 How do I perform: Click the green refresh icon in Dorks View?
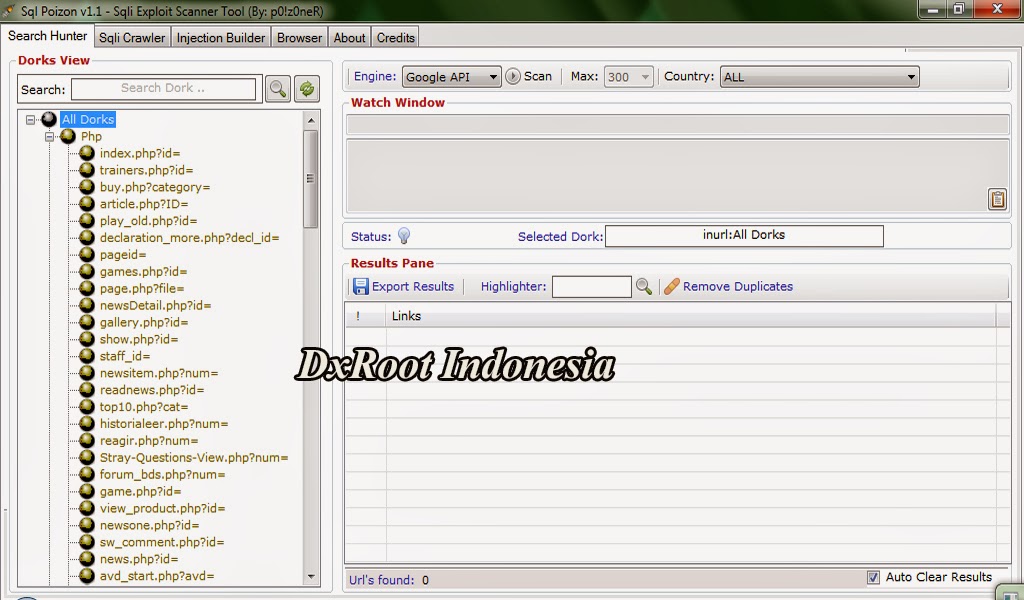coord(307,88)
